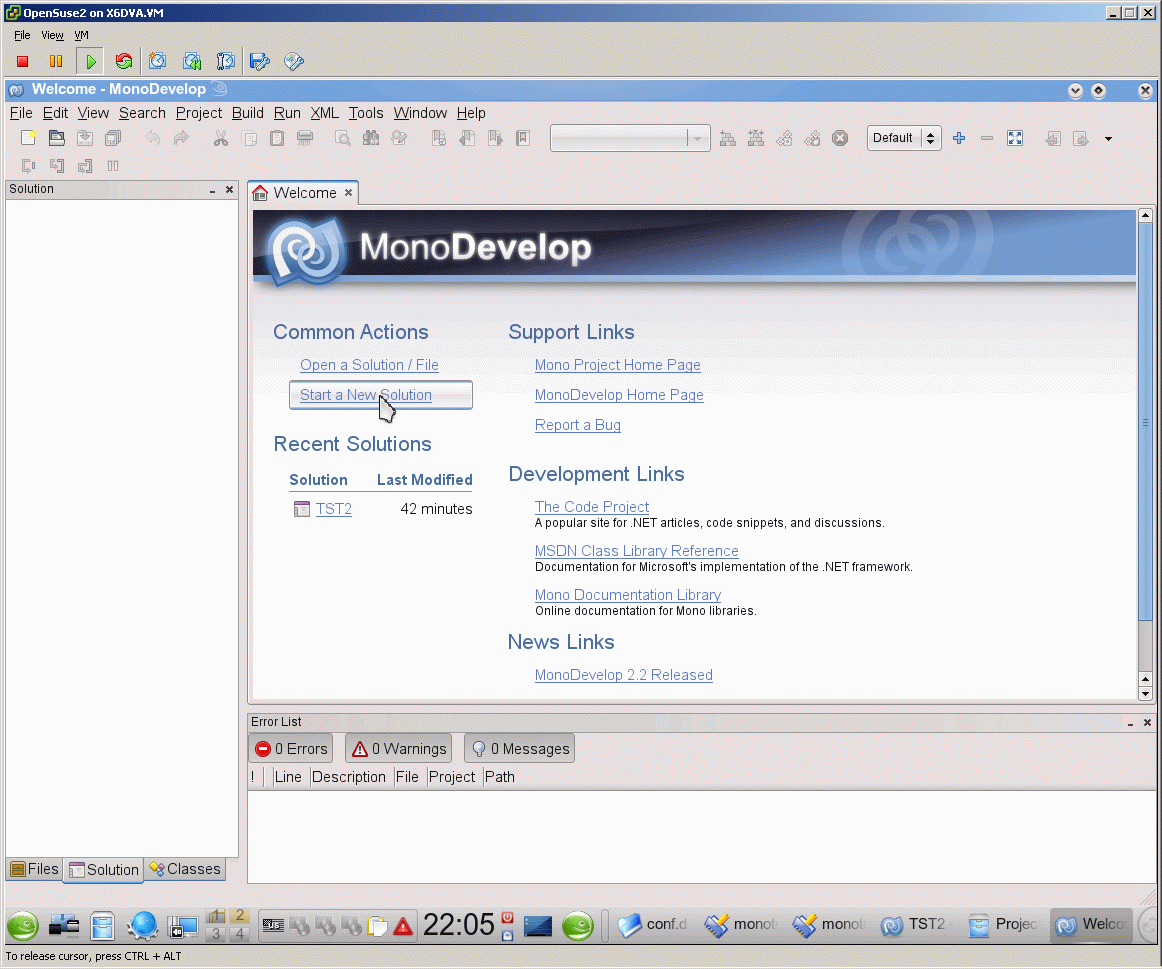Click the Save All toolbar icon

(113, 138)
